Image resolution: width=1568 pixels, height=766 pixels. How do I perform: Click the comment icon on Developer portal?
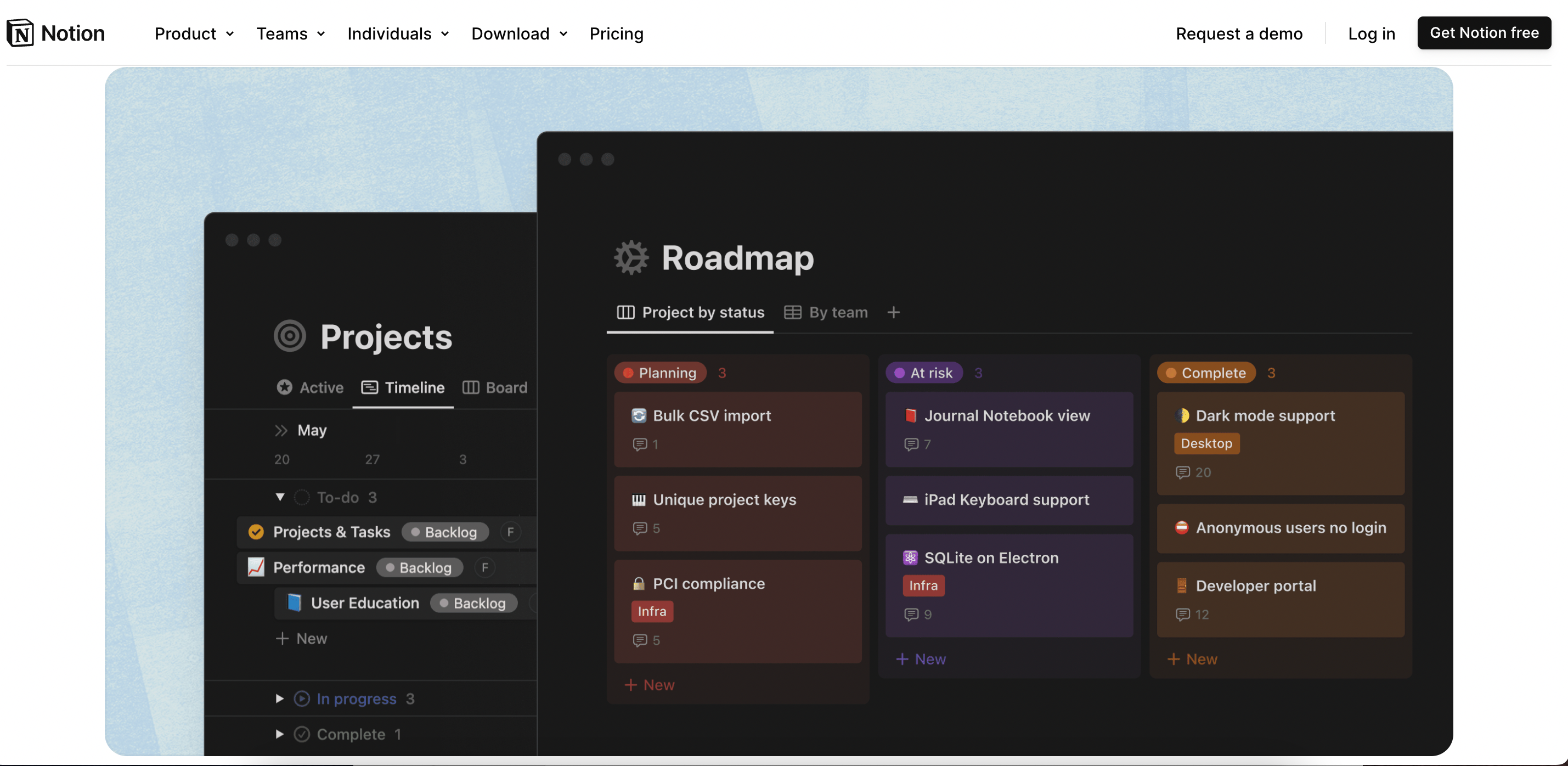pyautogui.click(x=1183, y=615)
